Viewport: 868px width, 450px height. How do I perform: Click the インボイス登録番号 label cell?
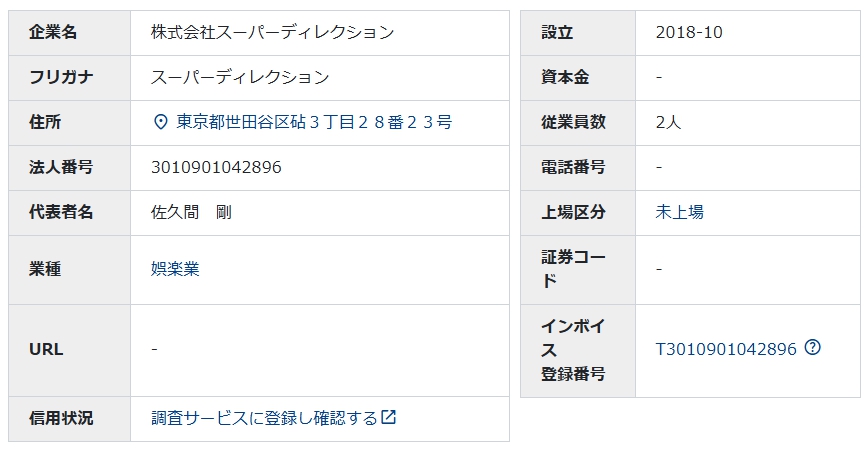pos(578,350)
